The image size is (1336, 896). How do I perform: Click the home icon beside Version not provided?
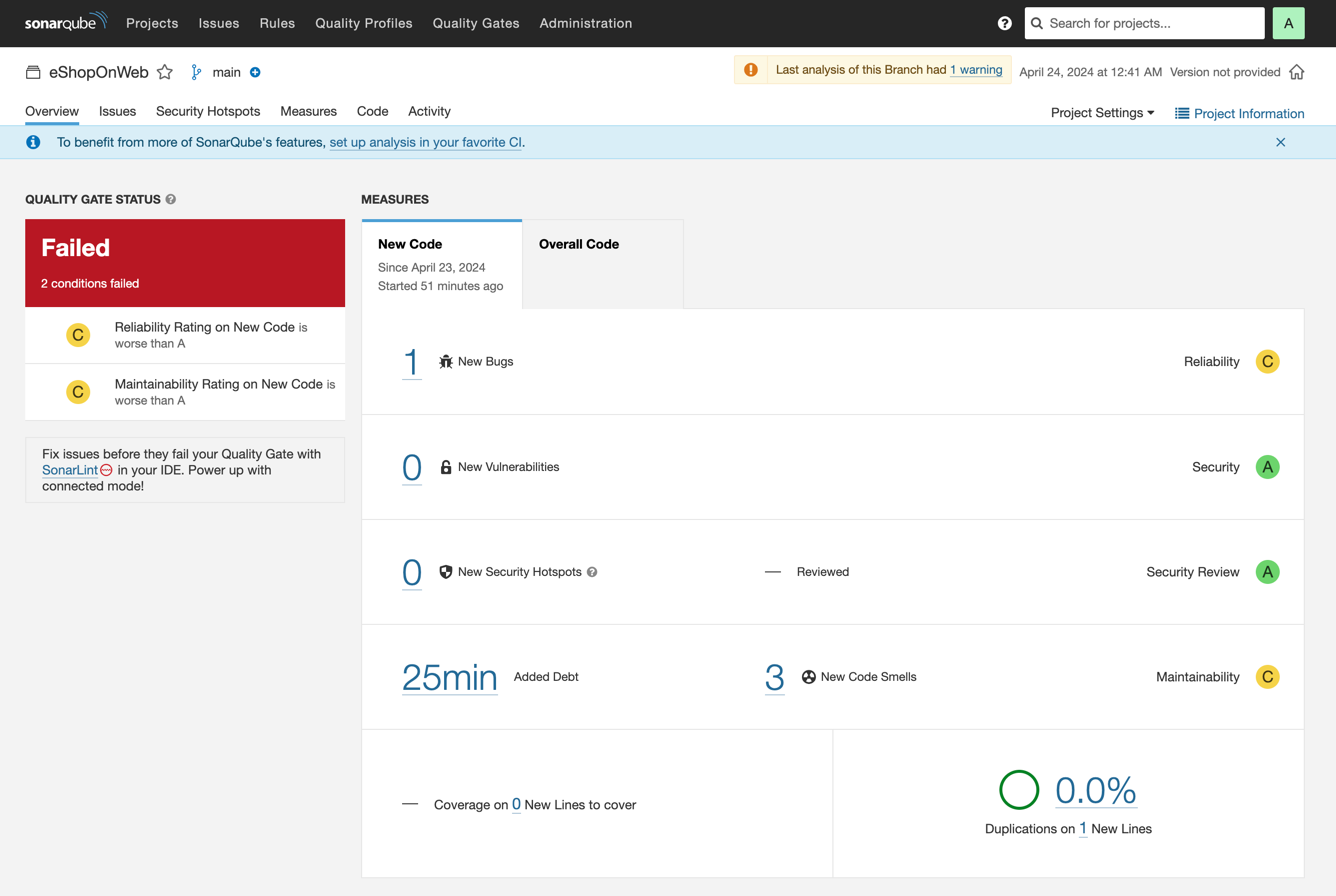(x=1298, y=72)
